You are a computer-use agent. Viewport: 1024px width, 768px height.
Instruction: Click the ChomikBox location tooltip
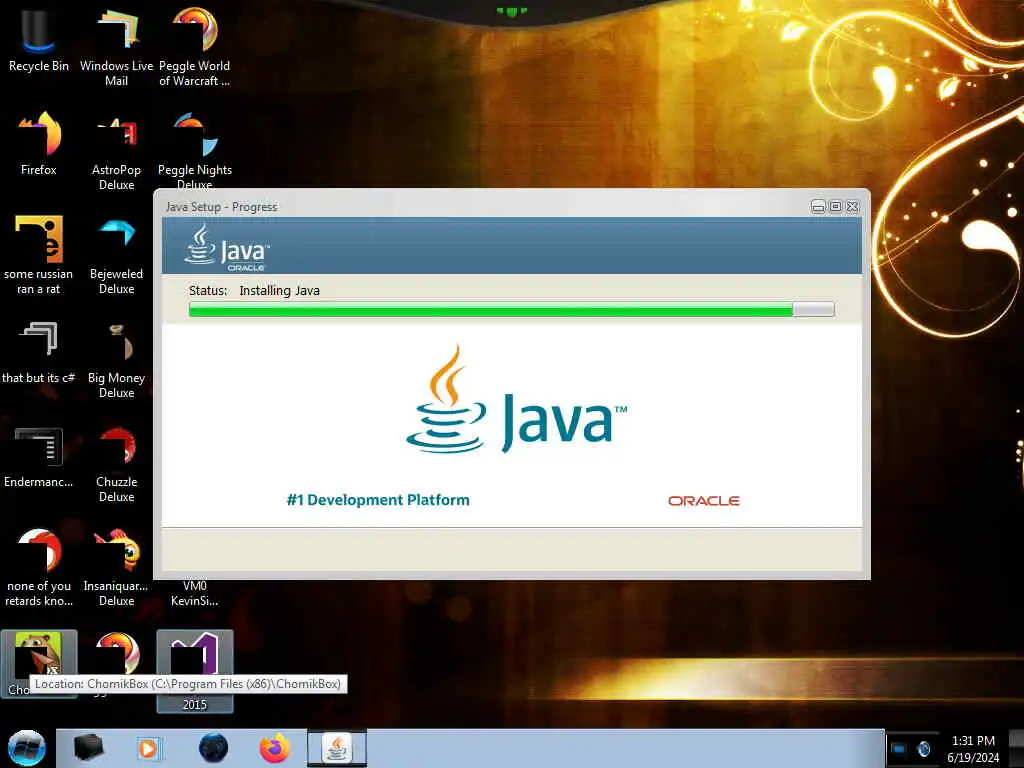(188, 684)
